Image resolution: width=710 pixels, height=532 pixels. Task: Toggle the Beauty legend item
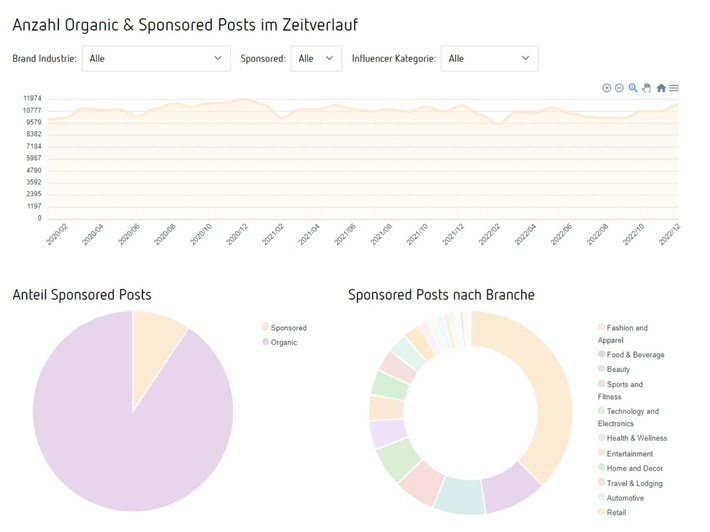point(618,370)
